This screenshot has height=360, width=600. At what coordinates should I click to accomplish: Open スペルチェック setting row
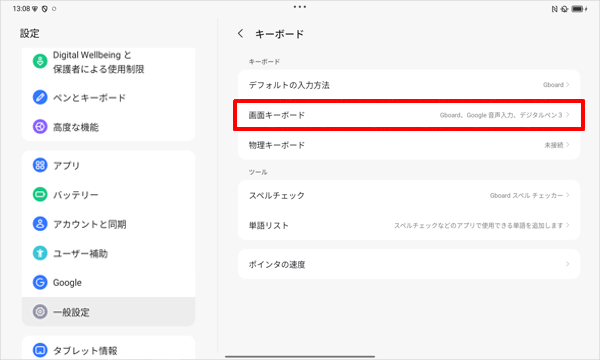click(x=409, y=195)
